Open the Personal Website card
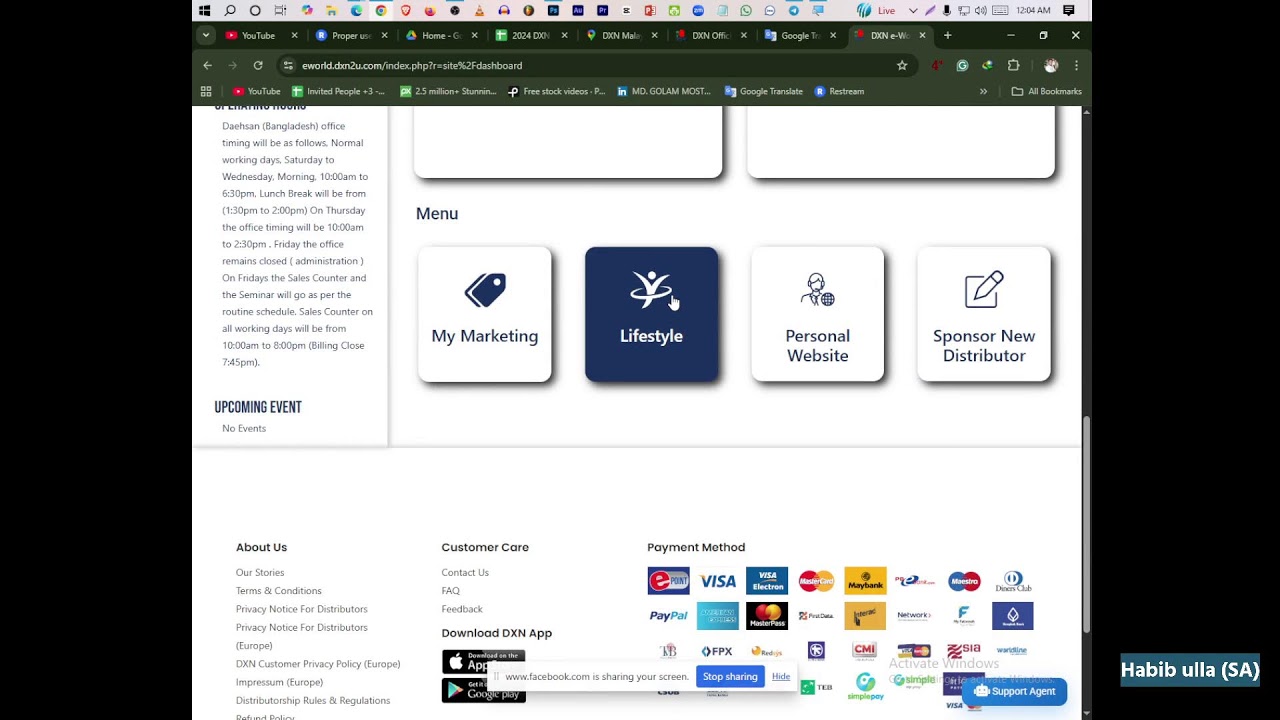 pos(817,314)
